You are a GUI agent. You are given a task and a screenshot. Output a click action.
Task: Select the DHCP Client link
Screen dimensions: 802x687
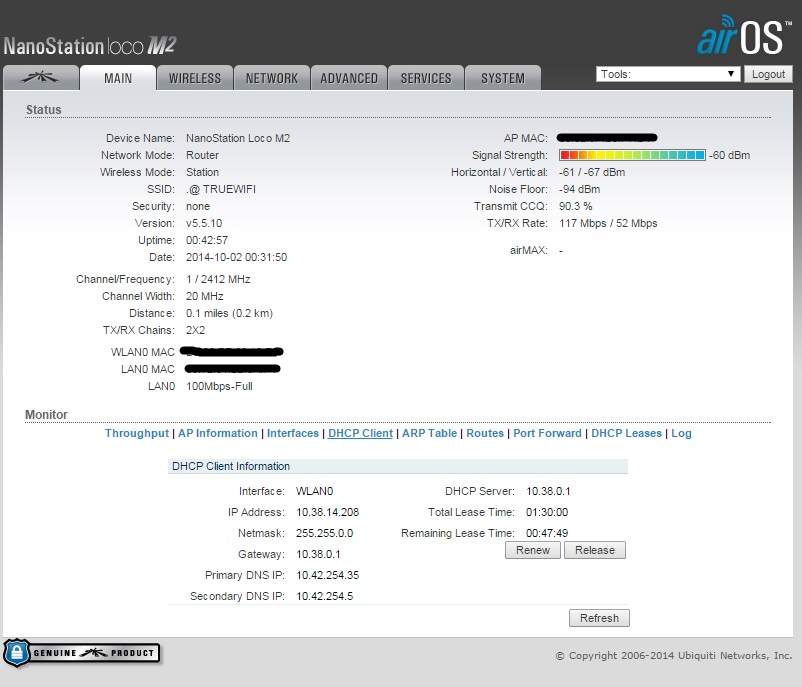pos(360,433)
